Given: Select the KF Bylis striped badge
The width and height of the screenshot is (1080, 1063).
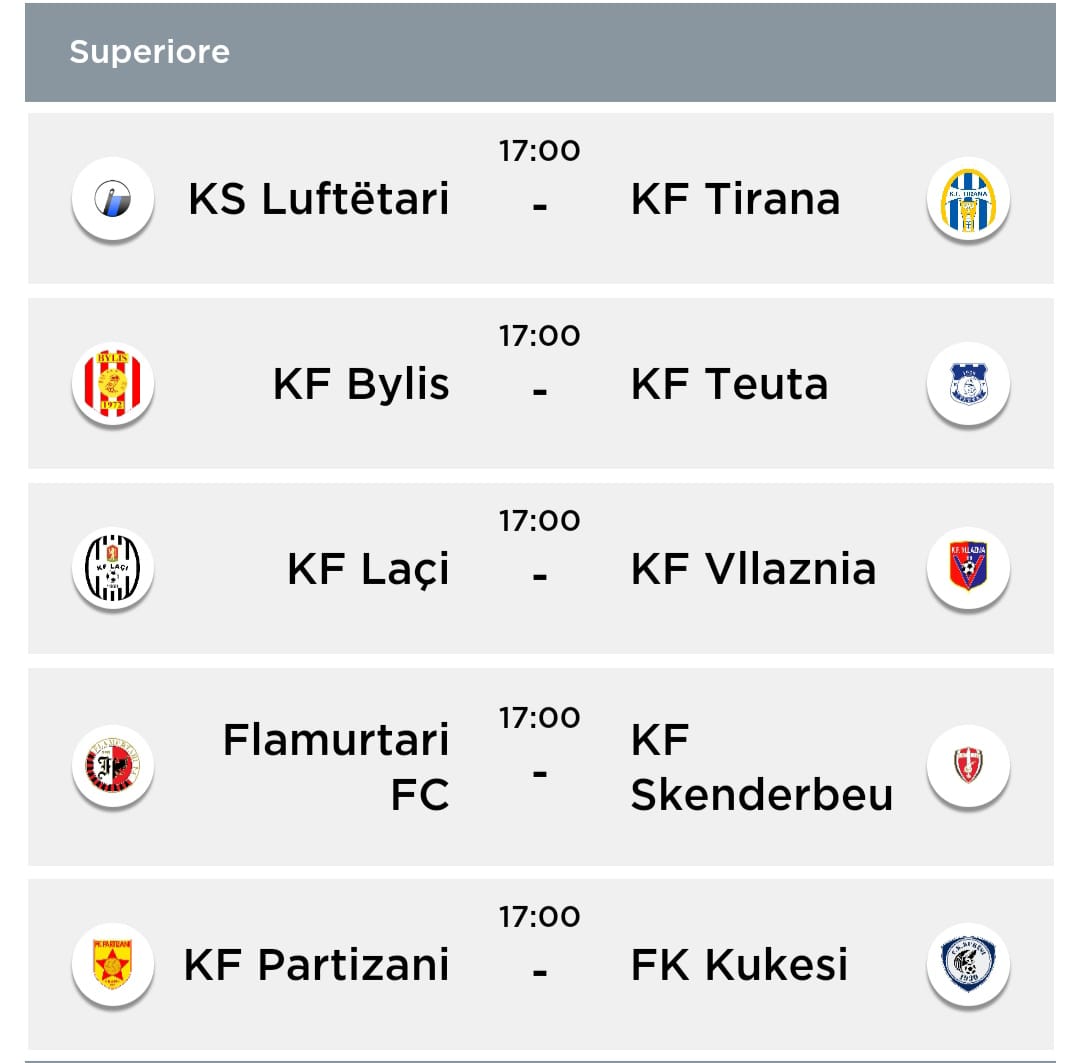Looking at the screenshot, I should click(113, 384).
